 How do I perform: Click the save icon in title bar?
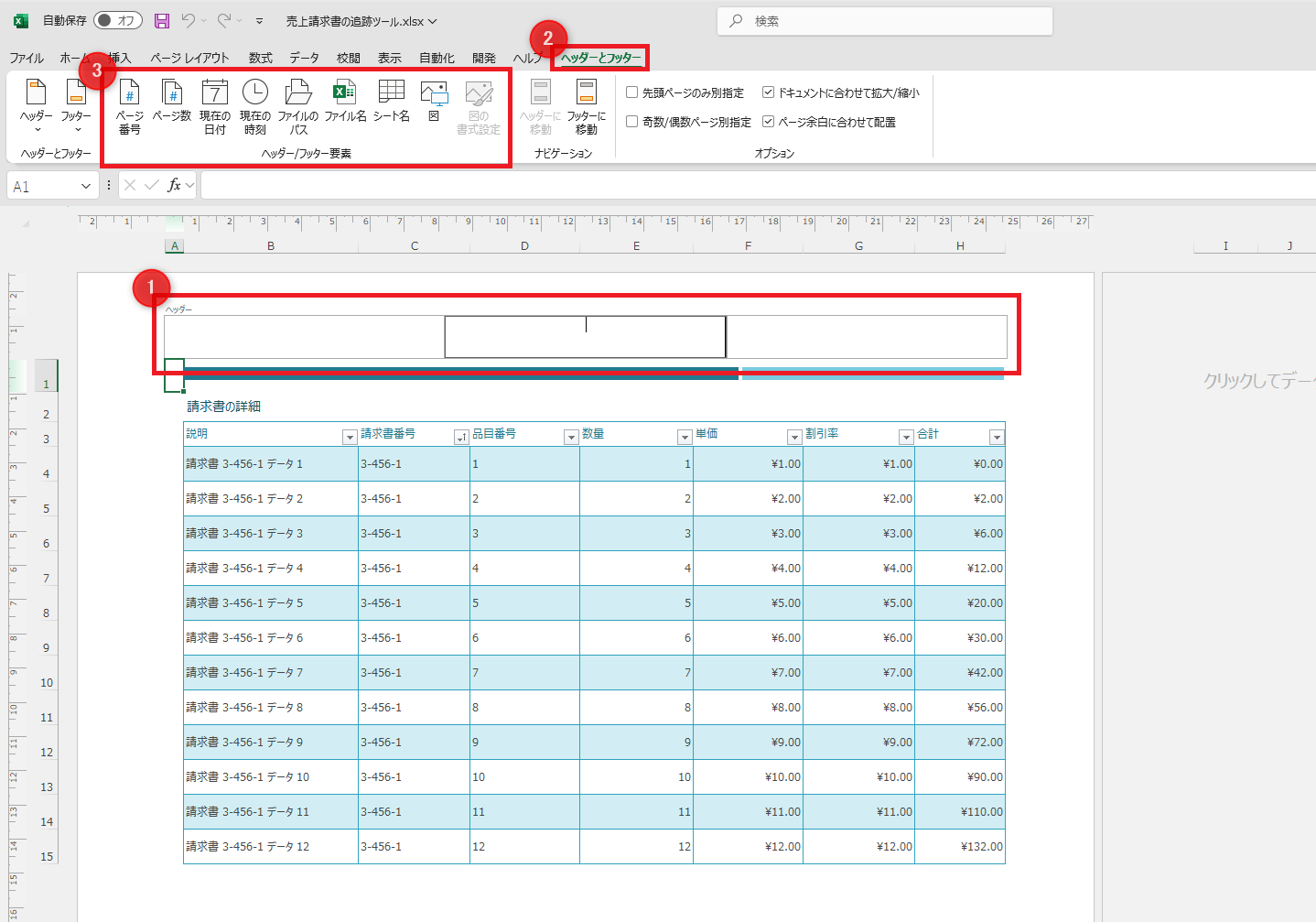(162, 20)
